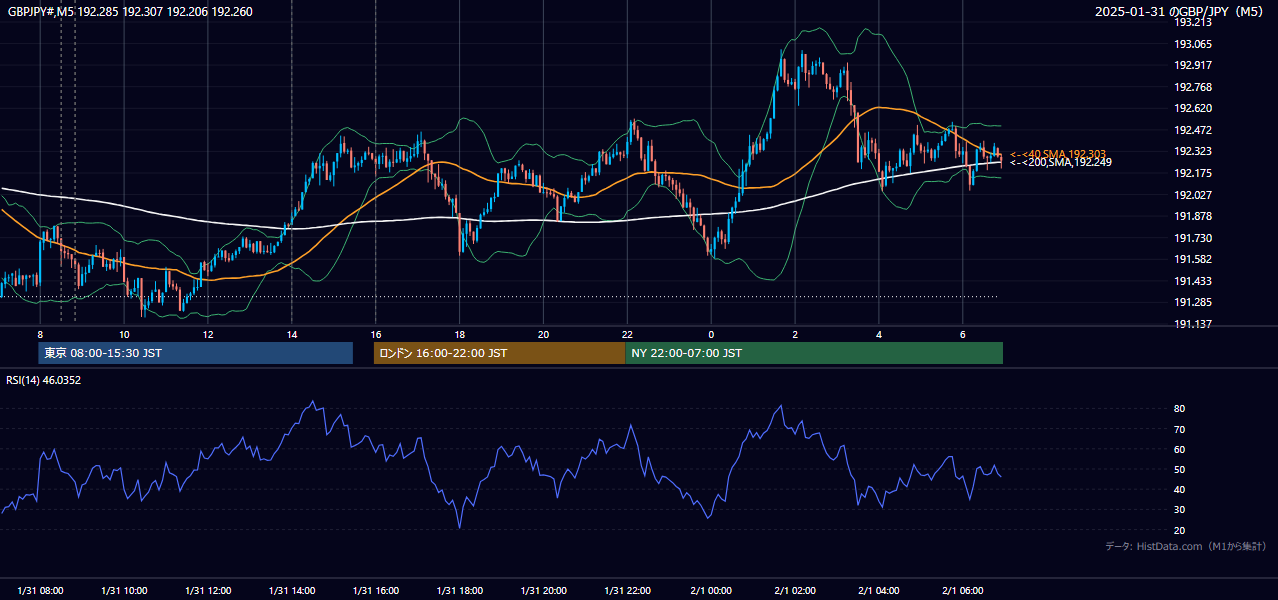Image resolution: width=1278 pixels, height=600 pixels.
Task: Click price axis value 192.323
Action: 1193,151
